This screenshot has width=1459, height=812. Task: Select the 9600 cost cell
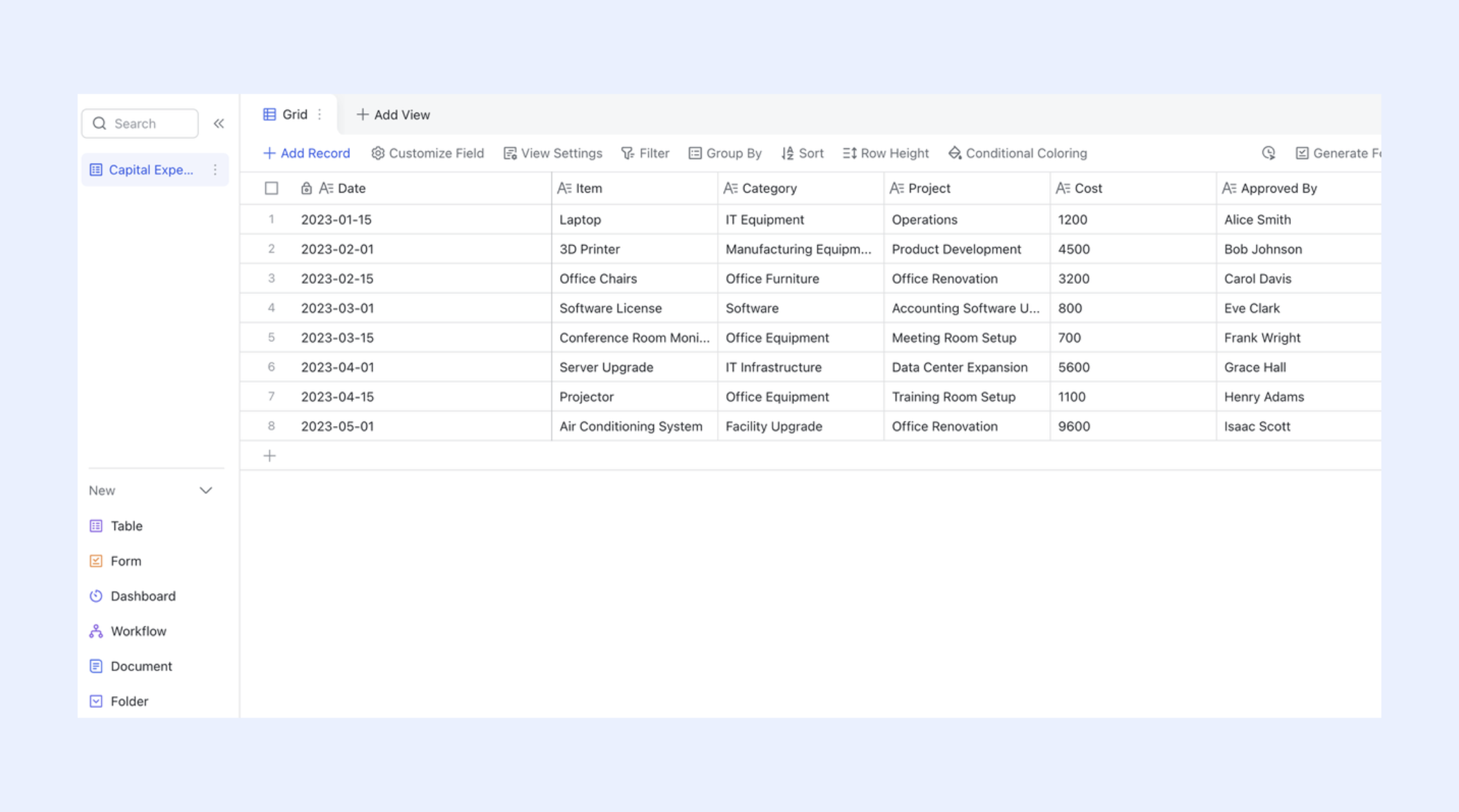[x=1133, y=426]
